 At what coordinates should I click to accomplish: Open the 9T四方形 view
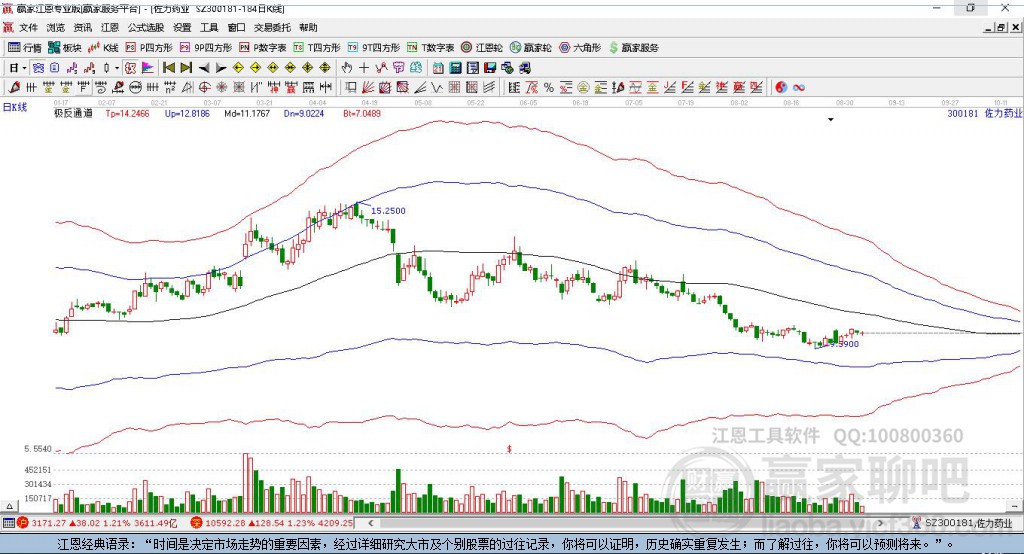[374, 47]
